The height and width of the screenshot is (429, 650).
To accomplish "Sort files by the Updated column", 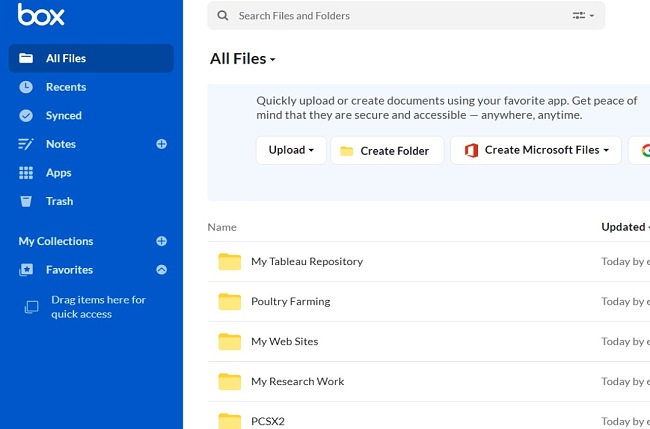I will 625,227.
